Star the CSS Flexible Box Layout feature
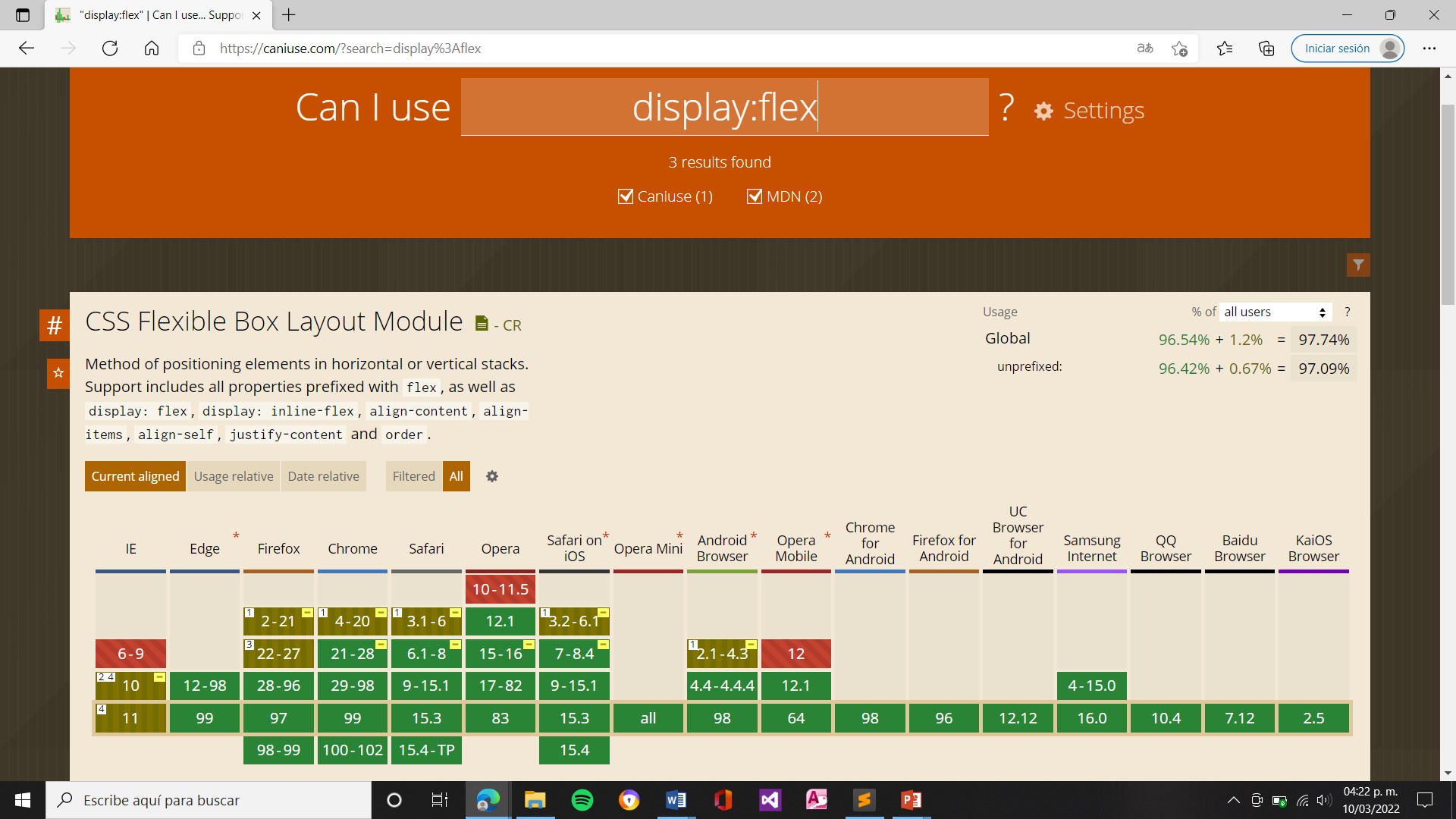 (58, 373)
